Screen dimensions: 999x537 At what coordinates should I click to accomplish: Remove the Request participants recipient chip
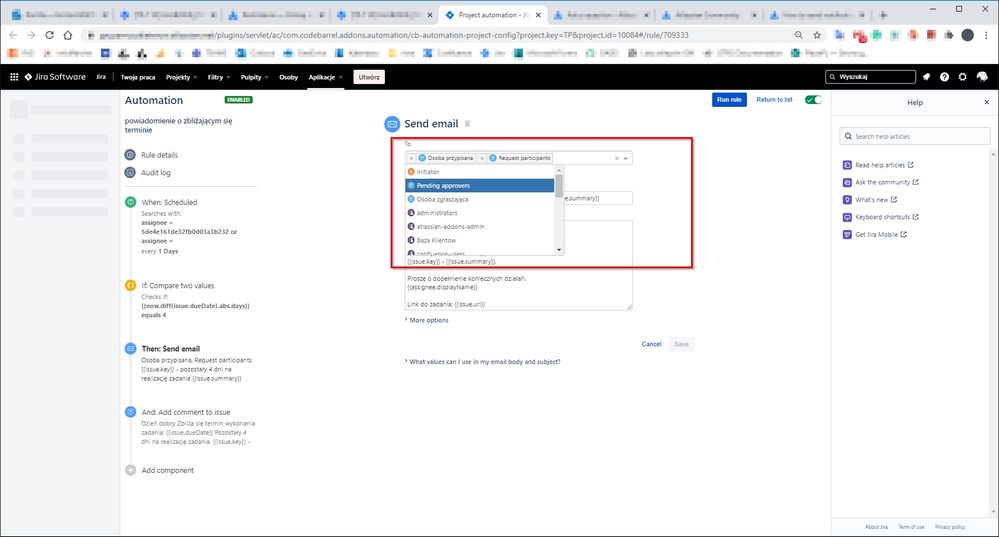[482, 158]
